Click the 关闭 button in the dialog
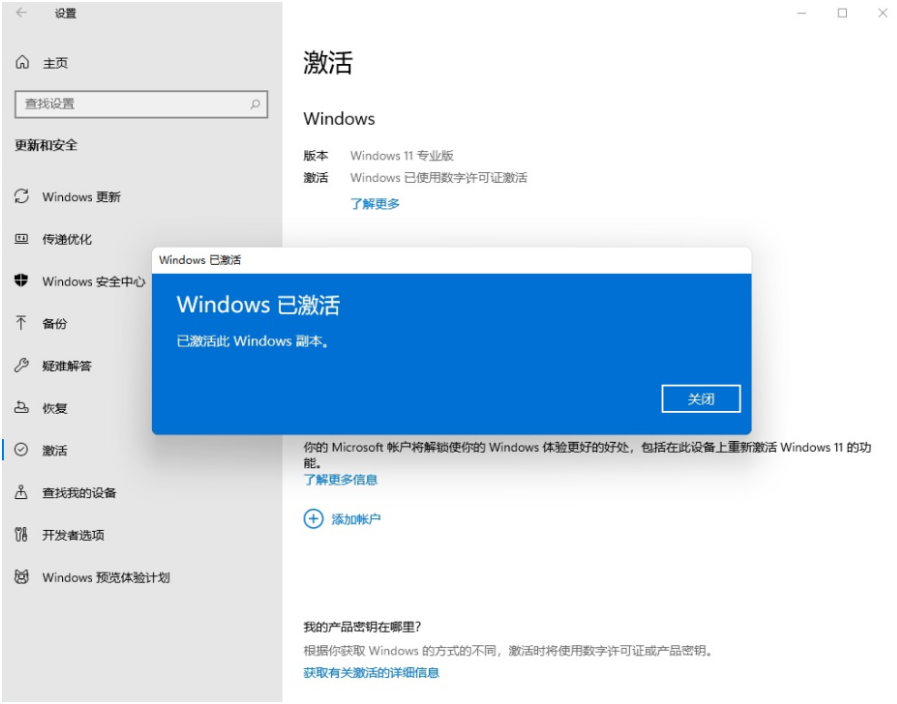The width and height of the screenshot is (897, 704). (x=701, y=399)
